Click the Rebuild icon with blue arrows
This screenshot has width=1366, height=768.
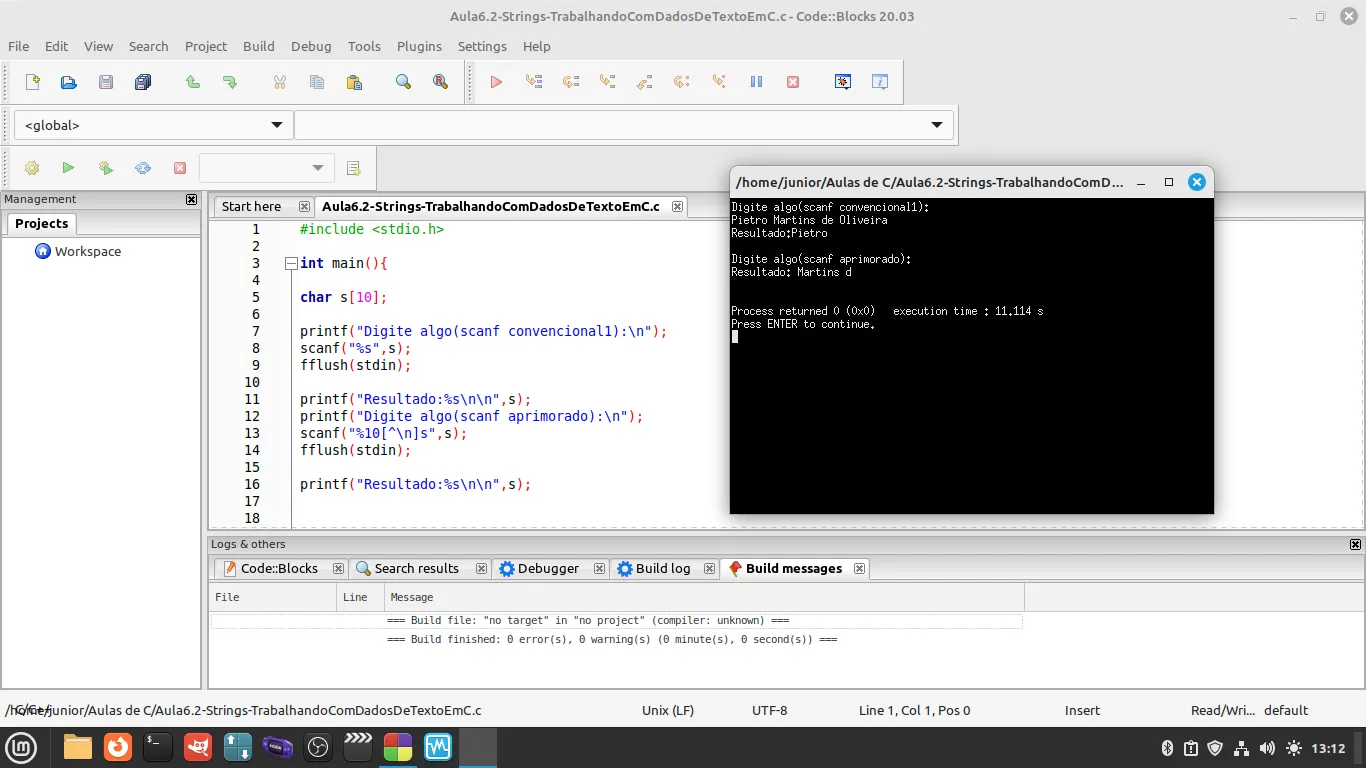click(x=143, y=168)
